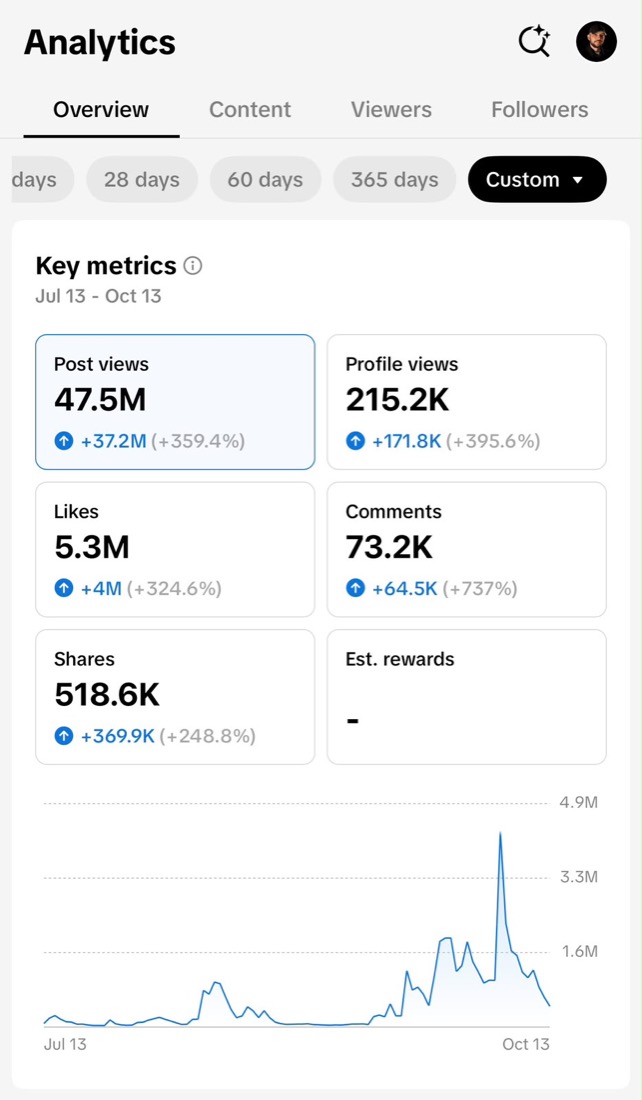The width and height of the screenshot is (642, 1100).
Task: Click the 518.6K shares value
Action: [107, 695]
